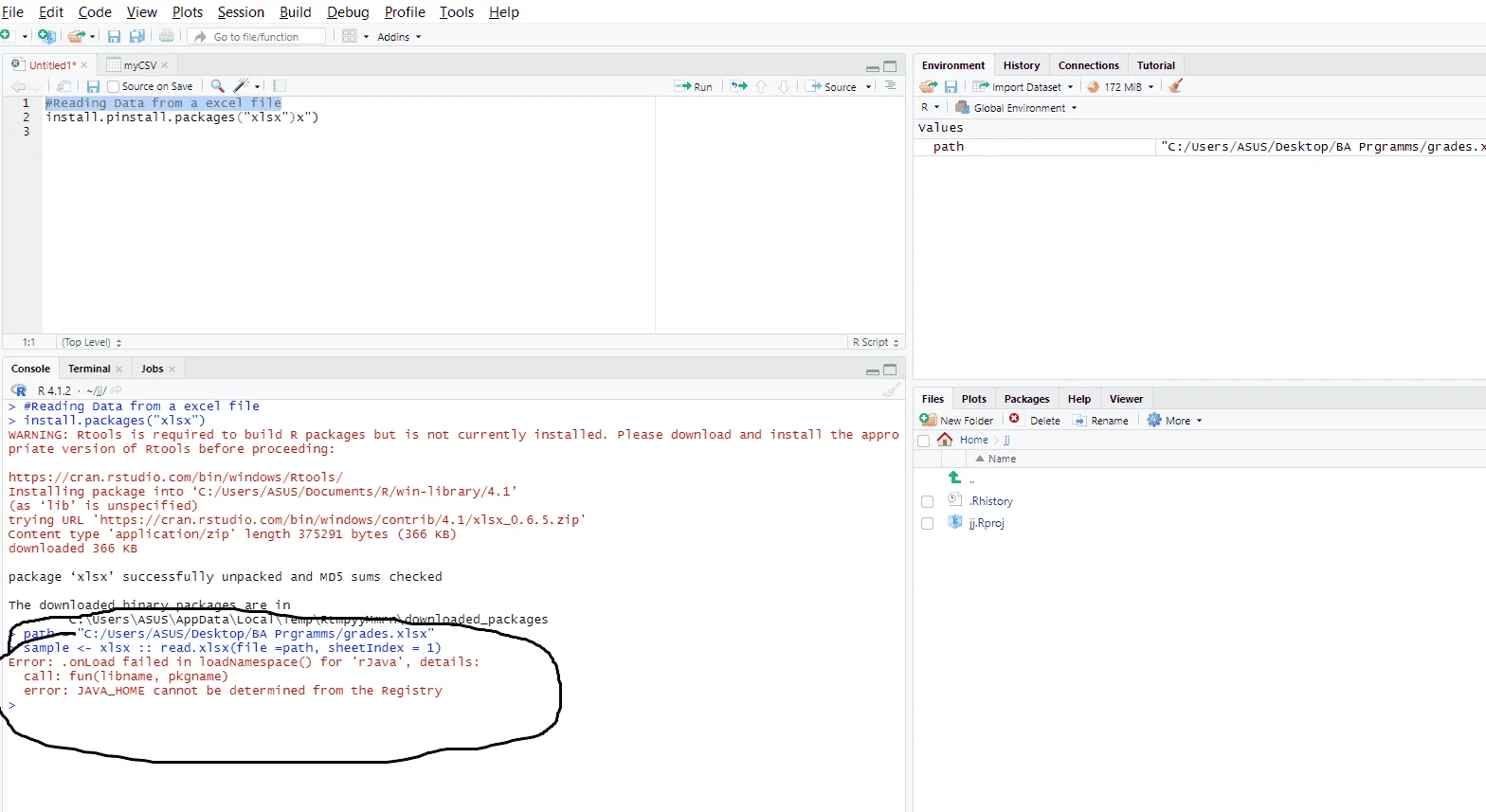1486x812 pixels.
Task: Maximize the console pane
Action: 890,370
